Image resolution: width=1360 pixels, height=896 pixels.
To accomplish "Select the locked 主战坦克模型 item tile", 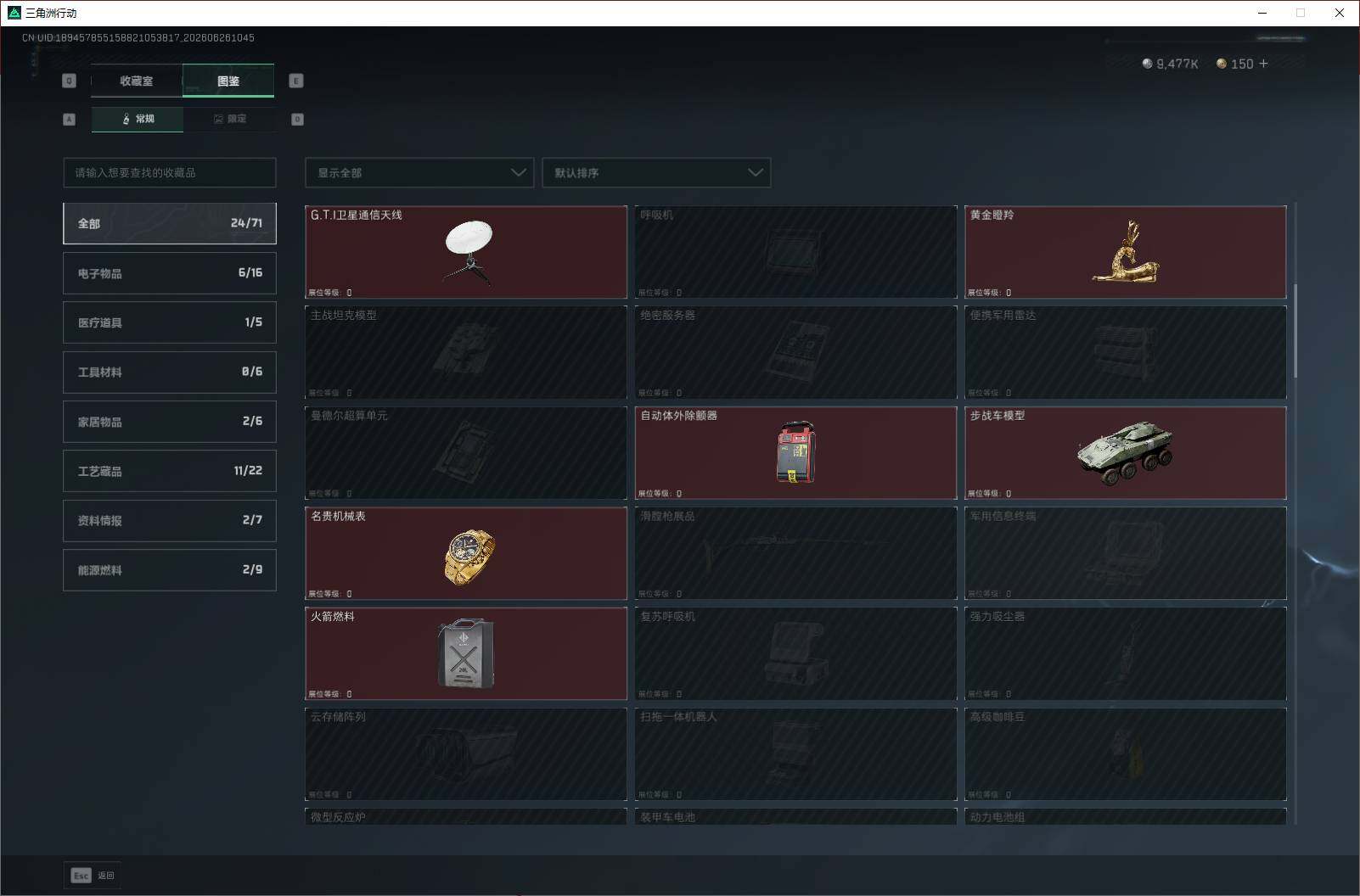I will (466, 352).
